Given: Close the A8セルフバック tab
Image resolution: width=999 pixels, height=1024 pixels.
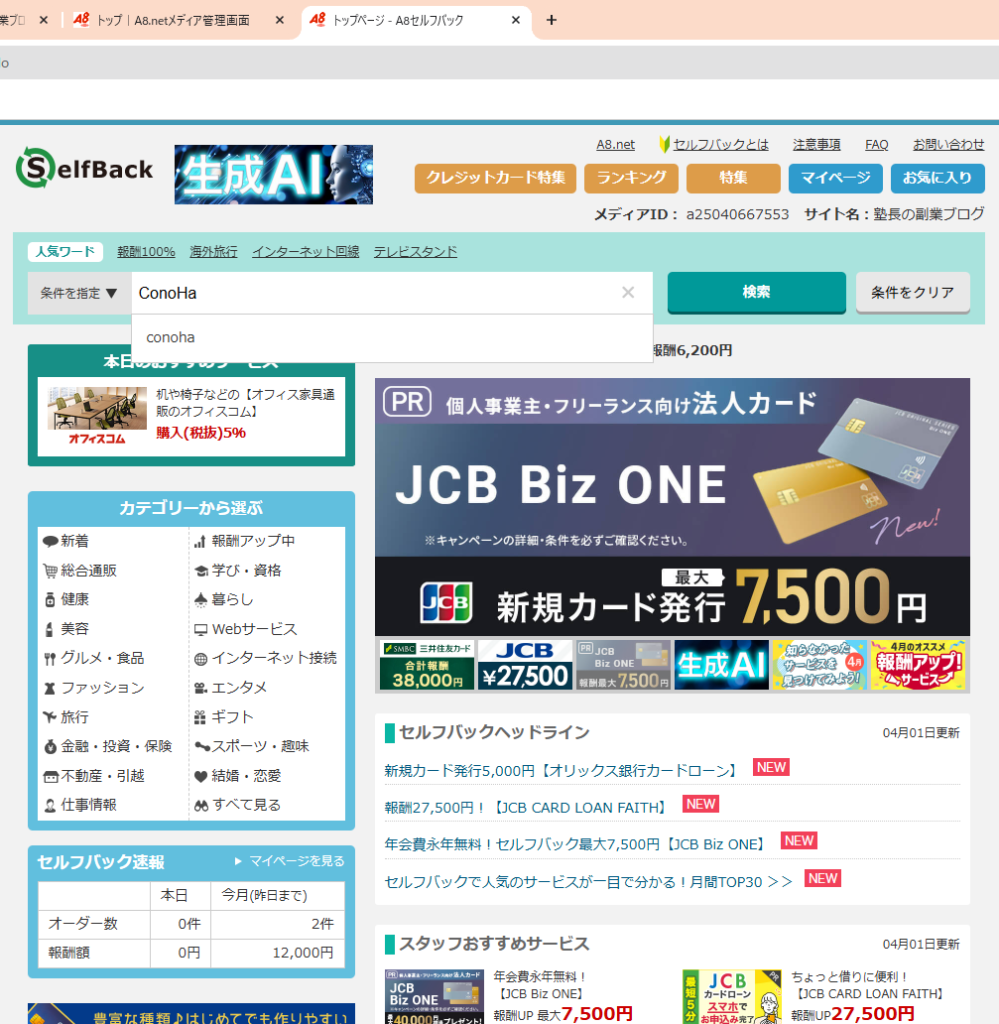Looking at the screenshot, I should (516, 20).
